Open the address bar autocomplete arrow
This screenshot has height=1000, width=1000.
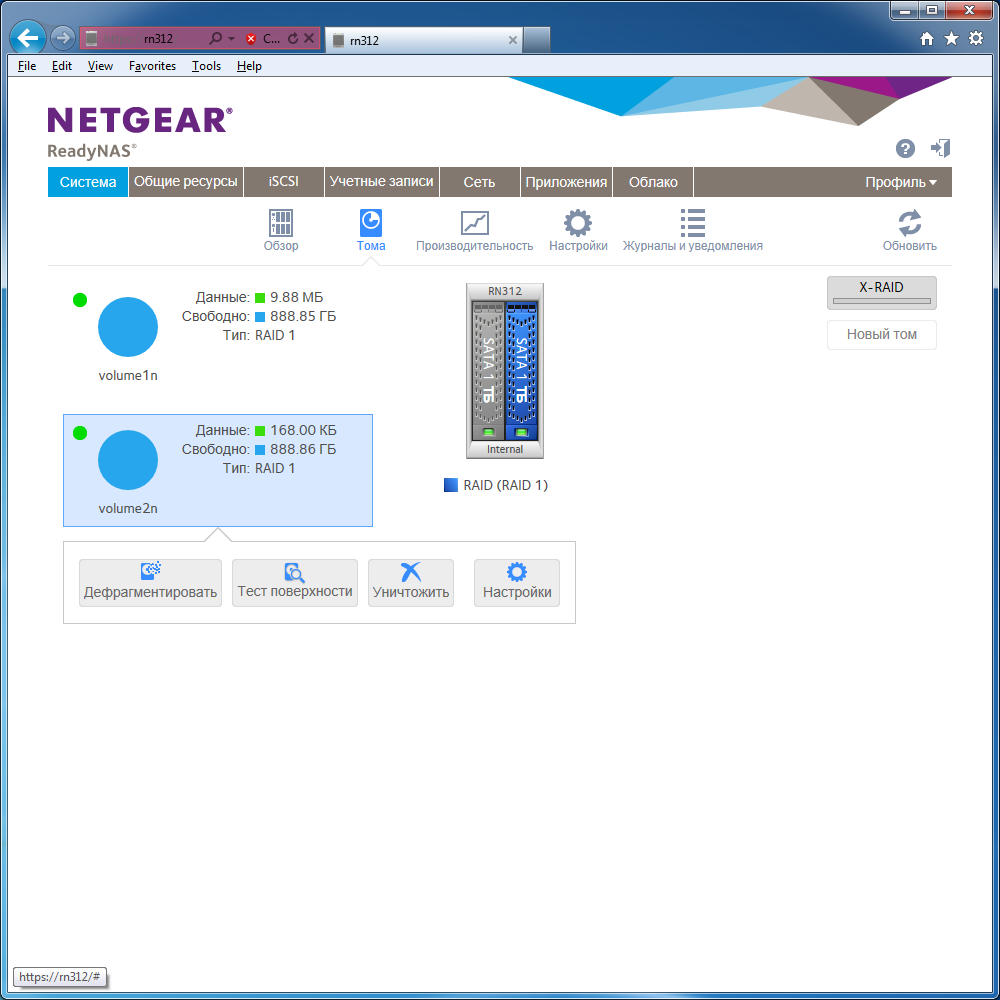click(x=232, y=39)
